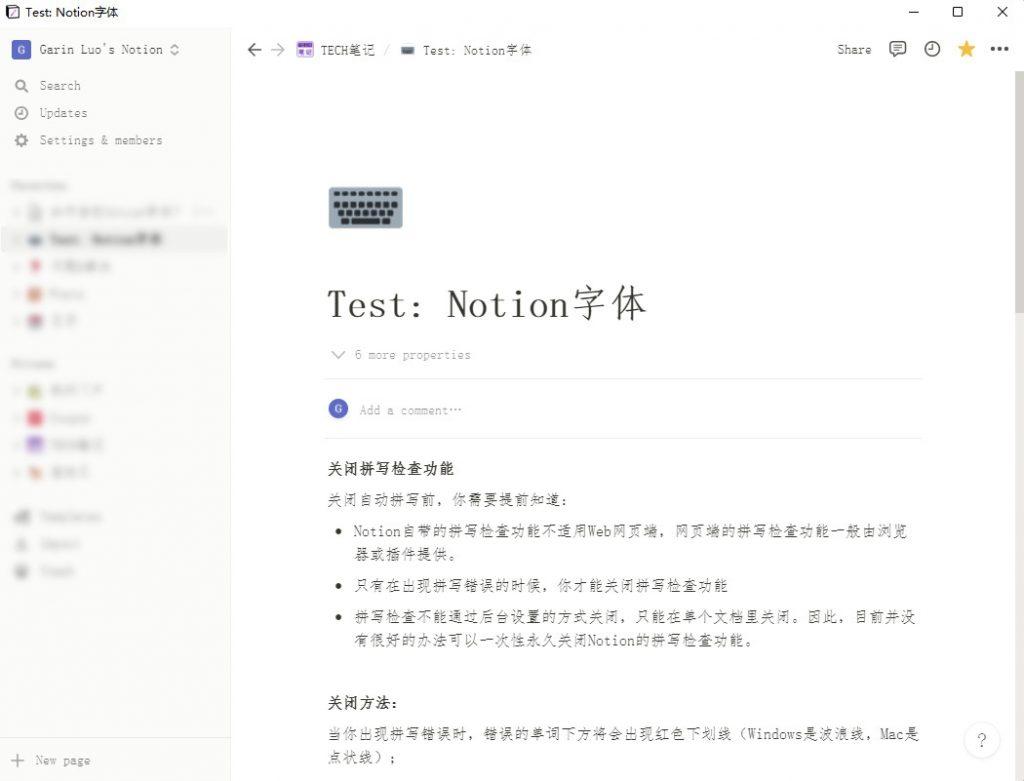This screenshot has width=1024, height=781.
Task: Navigate forward with the right arrow
Action: (x=278, y=49)
